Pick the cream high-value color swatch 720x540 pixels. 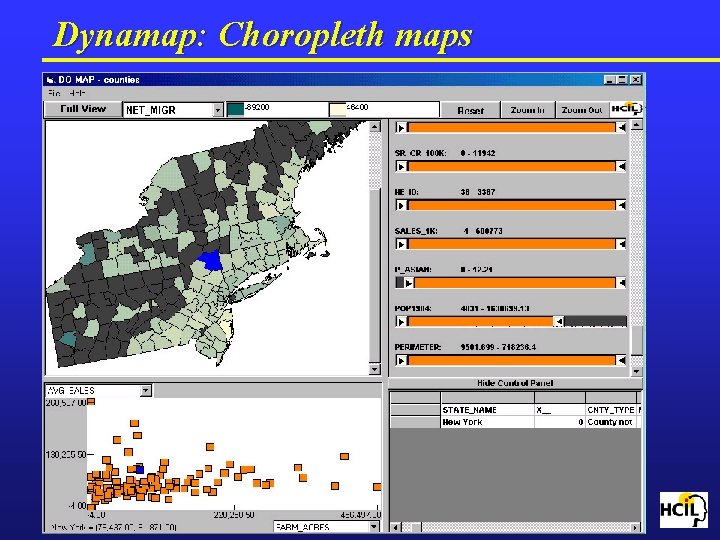click(338, 110)
